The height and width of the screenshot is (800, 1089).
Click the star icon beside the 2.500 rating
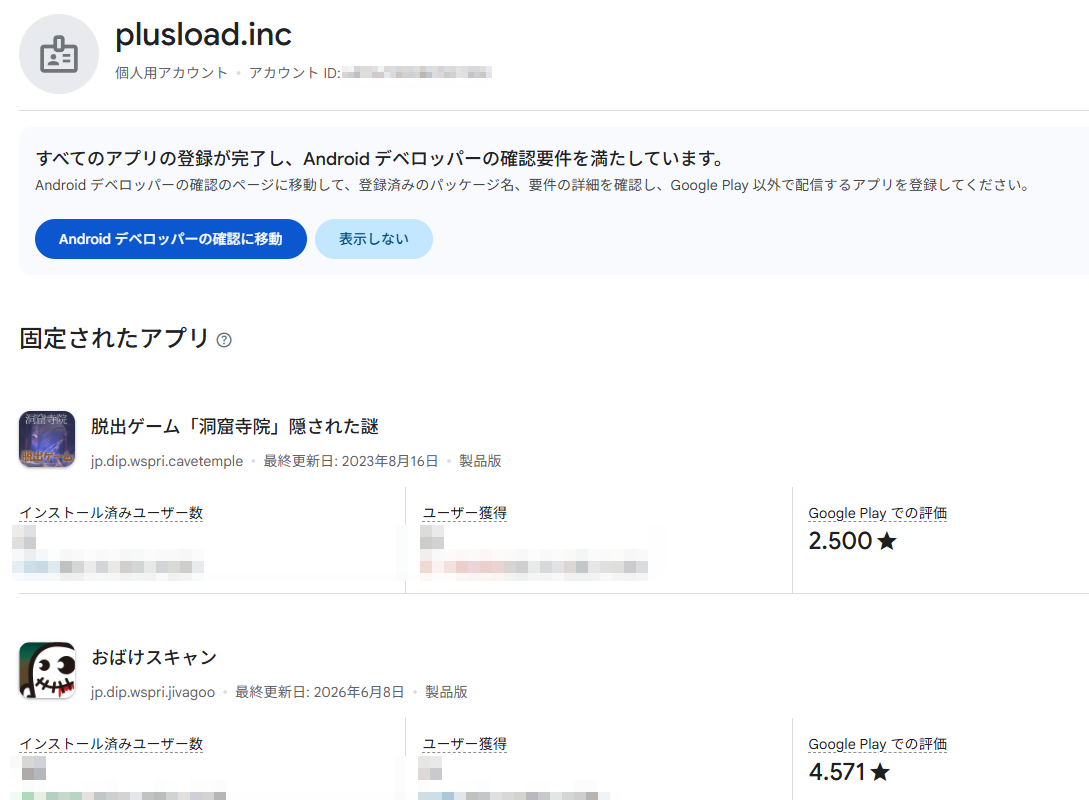(887, 541)
